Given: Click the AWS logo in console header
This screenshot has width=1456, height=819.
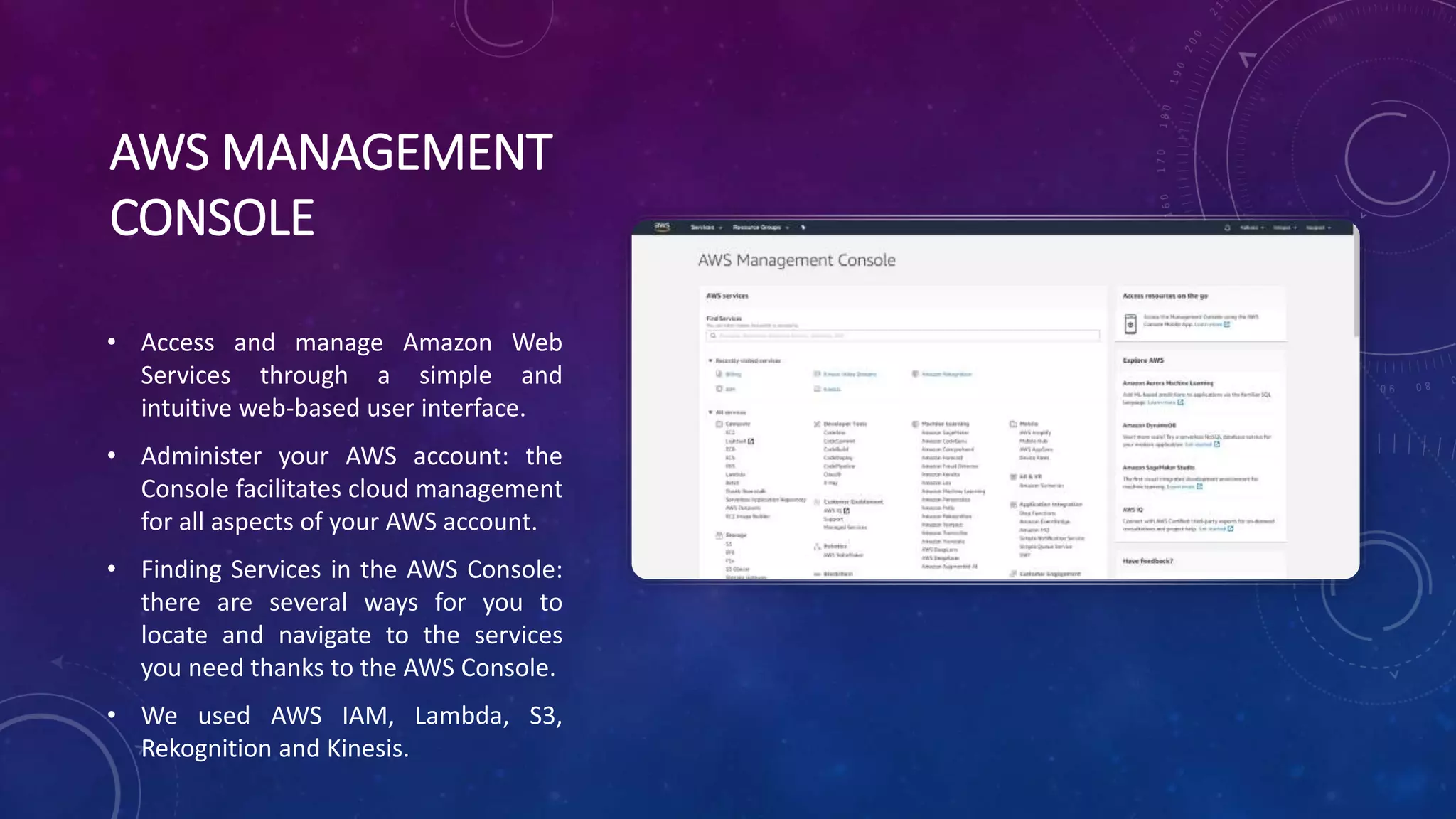Looking at the screenshot, I should tap(662, 227).
